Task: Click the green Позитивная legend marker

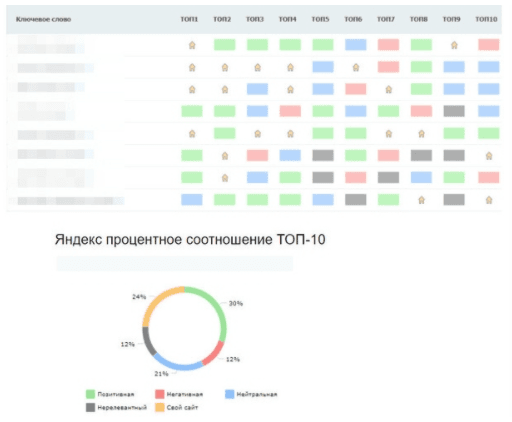Action: point(90,394)
